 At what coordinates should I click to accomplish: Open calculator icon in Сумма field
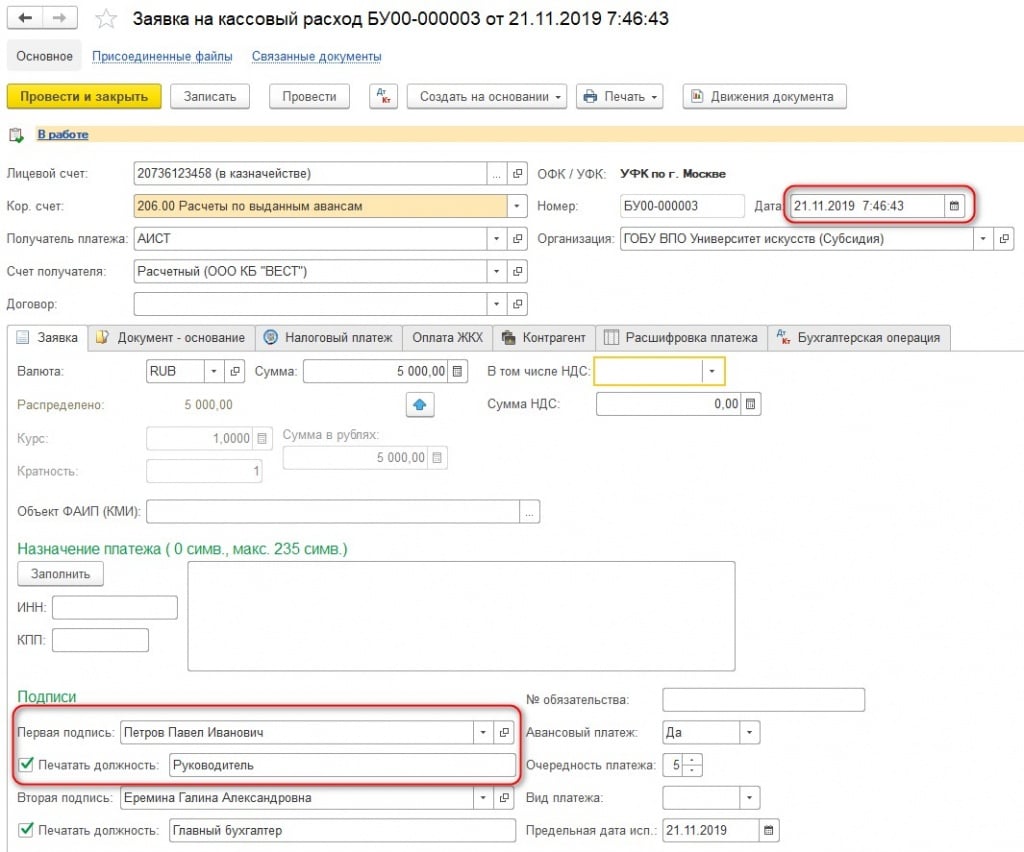458,371
